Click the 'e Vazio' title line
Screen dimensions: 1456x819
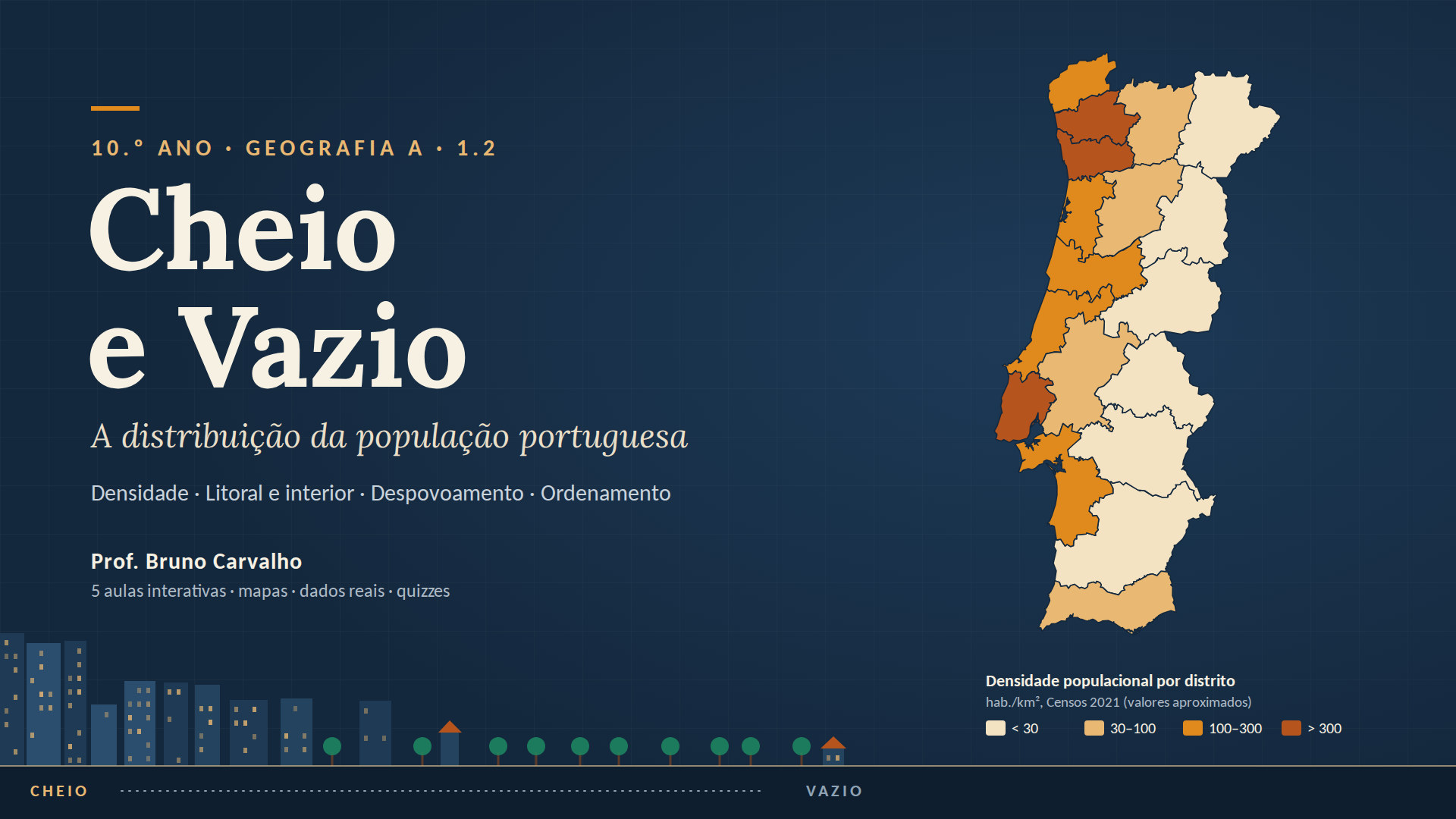click(278, 347)
